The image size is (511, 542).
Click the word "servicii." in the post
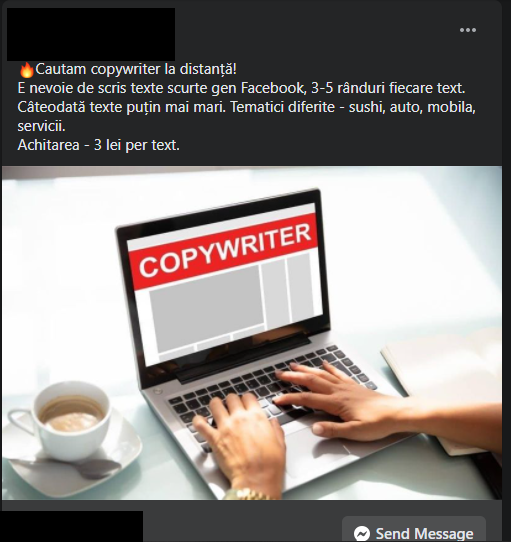(41, 126)
